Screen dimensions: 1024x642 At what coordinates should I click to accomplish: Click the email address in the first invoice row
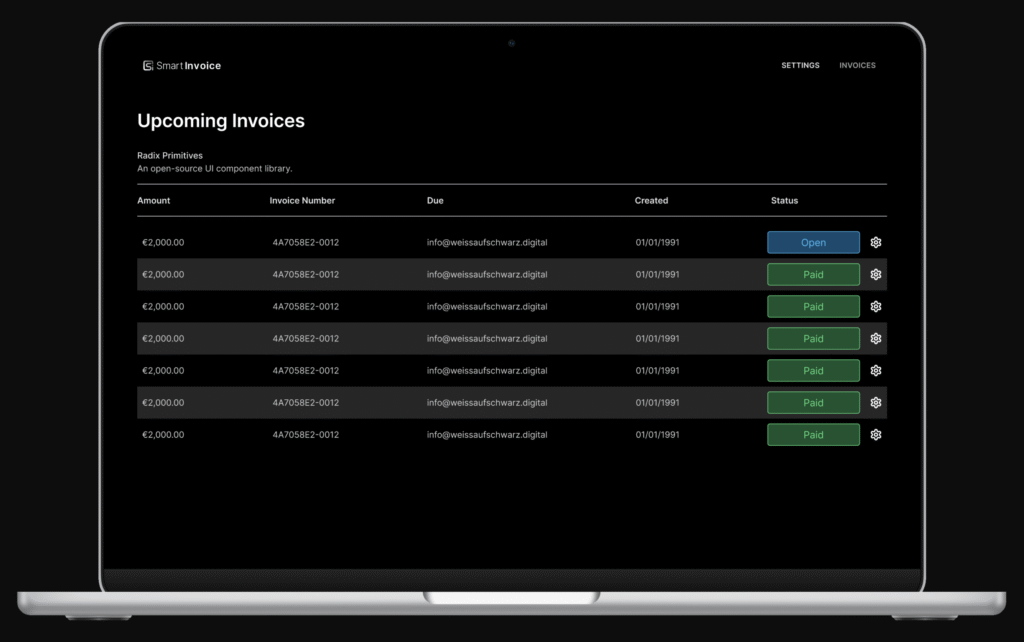point(487,243)
